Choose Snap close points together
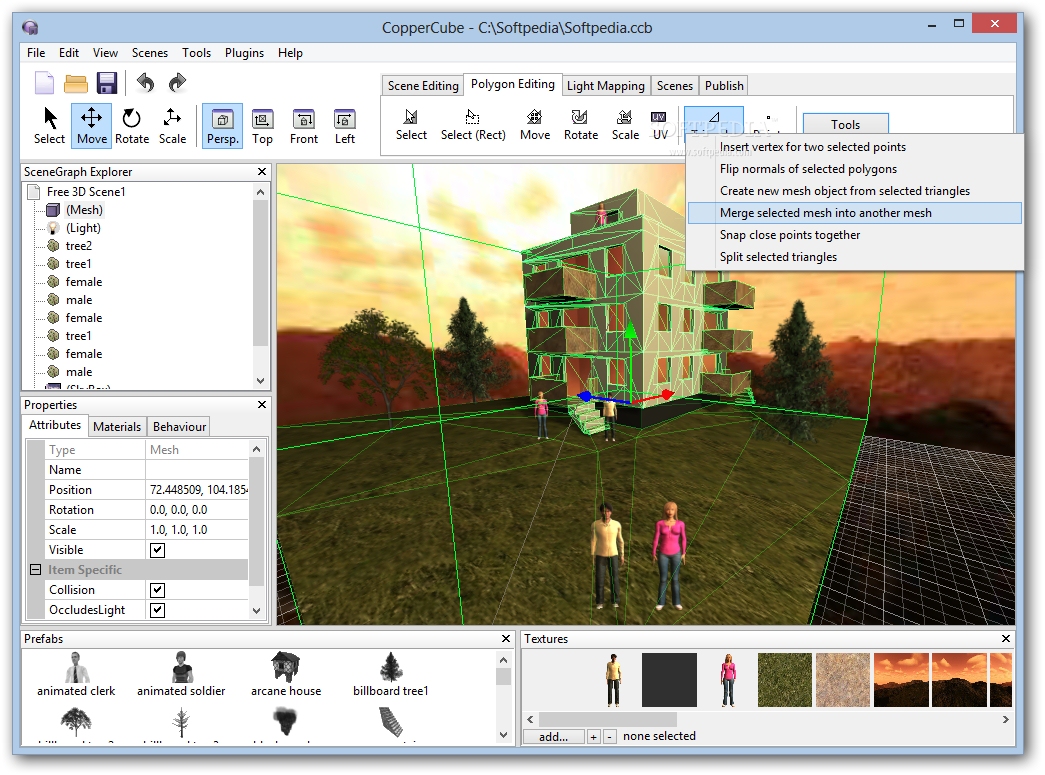Image resolution: width=1045 pixels, height=775 pixels. tap(854, 235)
